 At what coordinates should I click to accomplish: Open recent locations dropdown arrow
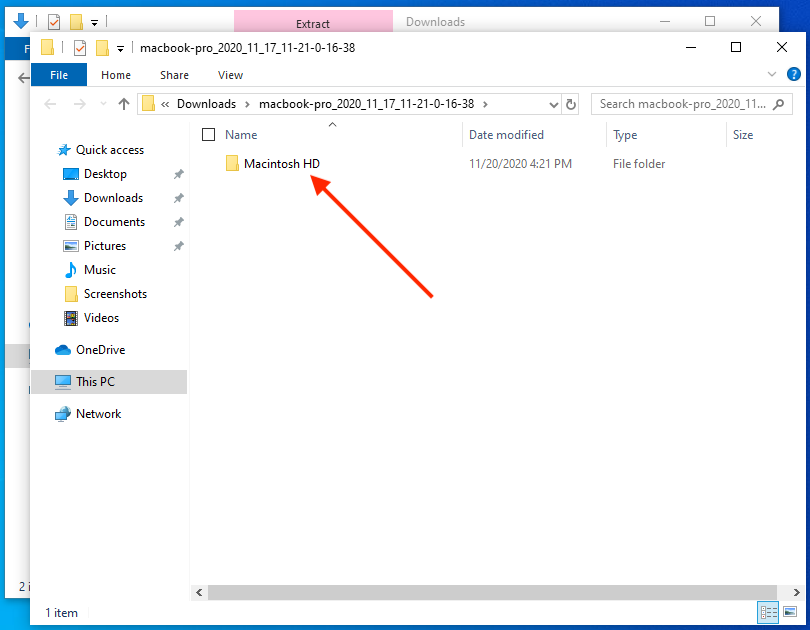(103, 104)
